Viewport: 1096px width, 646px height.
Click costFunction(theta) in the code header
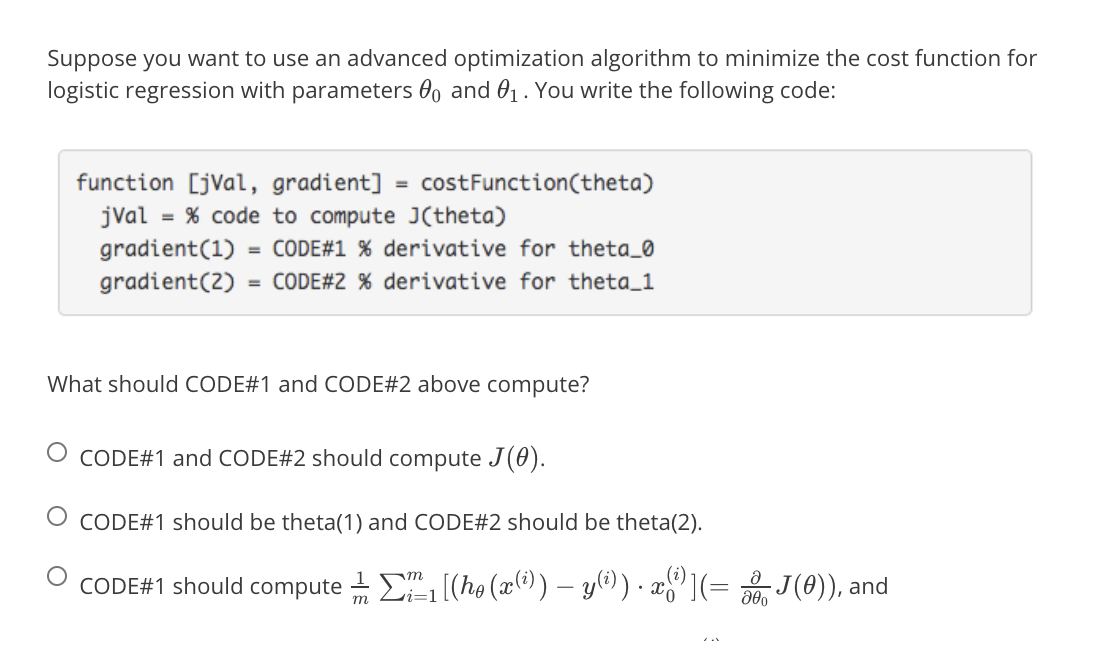[x=537, y=183]
